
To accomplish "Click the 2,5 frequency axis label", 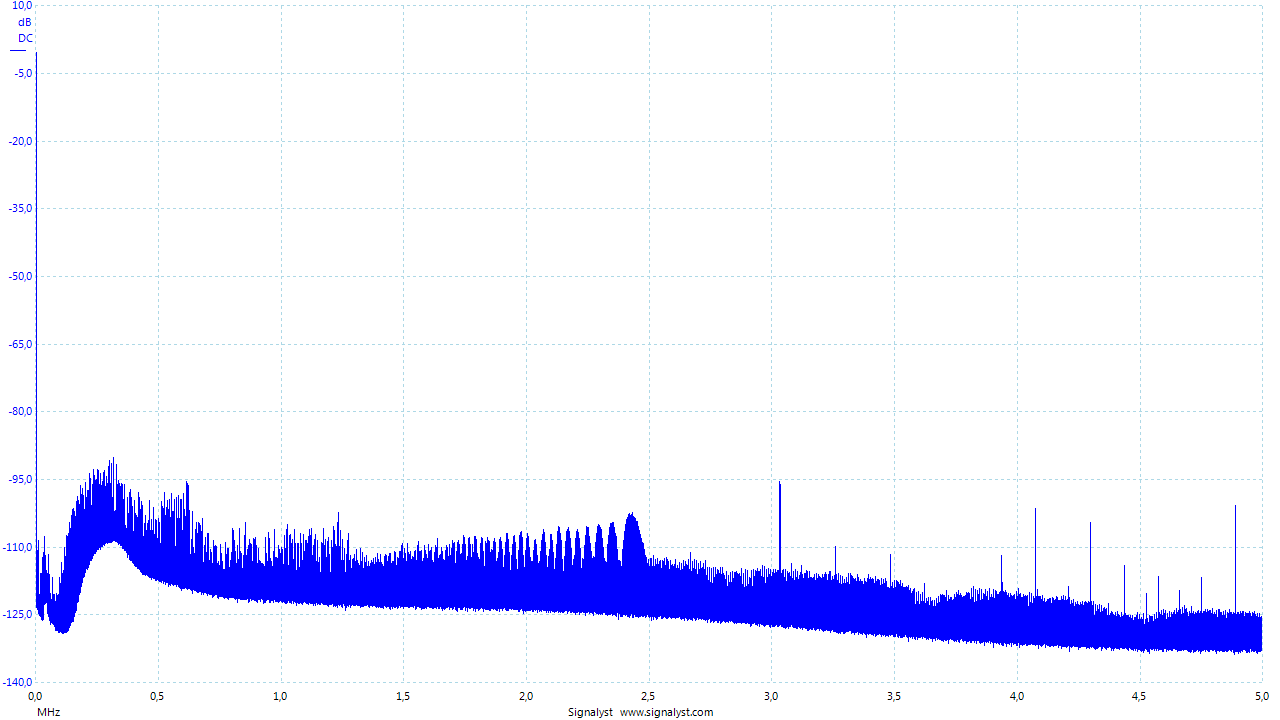I will click(648, 695).
